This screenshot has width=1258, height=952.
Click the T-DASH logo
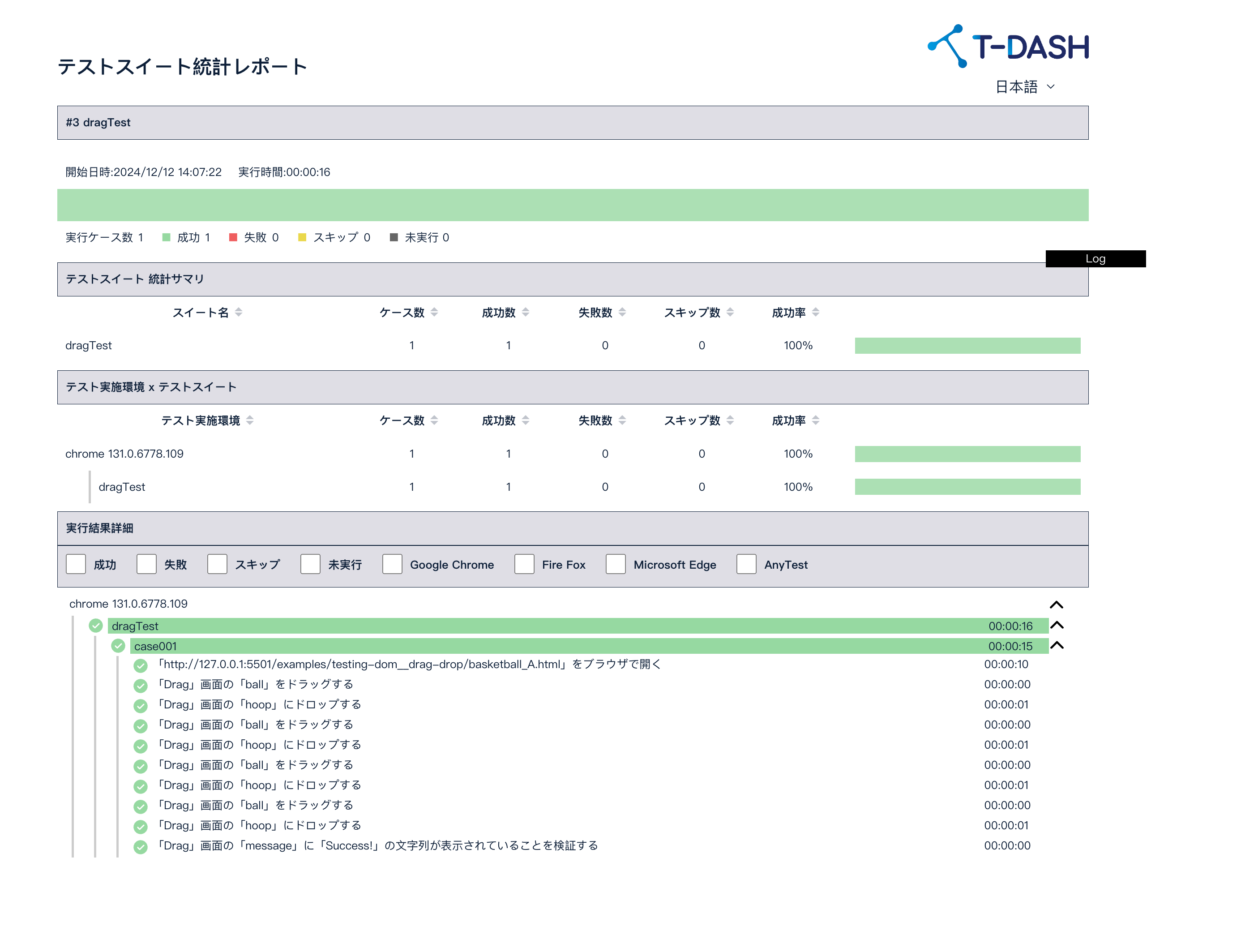(x=1008, y=46)
